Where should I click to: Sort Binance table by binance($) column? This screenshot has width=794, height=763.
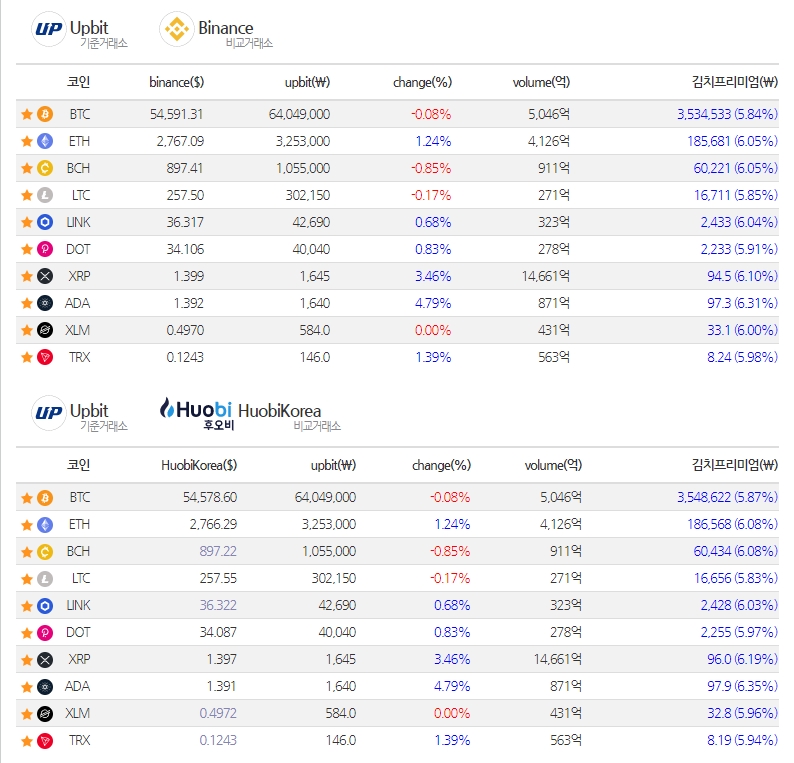point(176,82)
